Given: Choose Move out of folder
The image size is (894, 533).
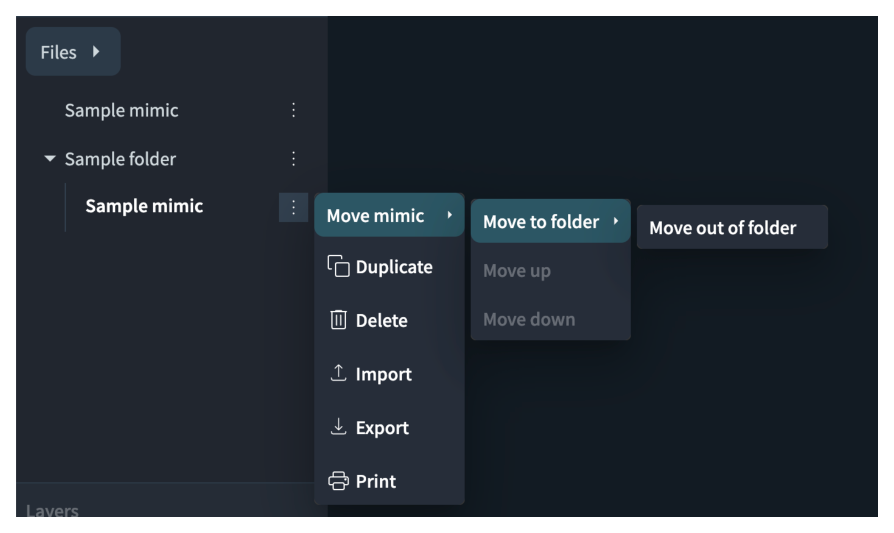Looking at the screenshot, I should 732,227.
